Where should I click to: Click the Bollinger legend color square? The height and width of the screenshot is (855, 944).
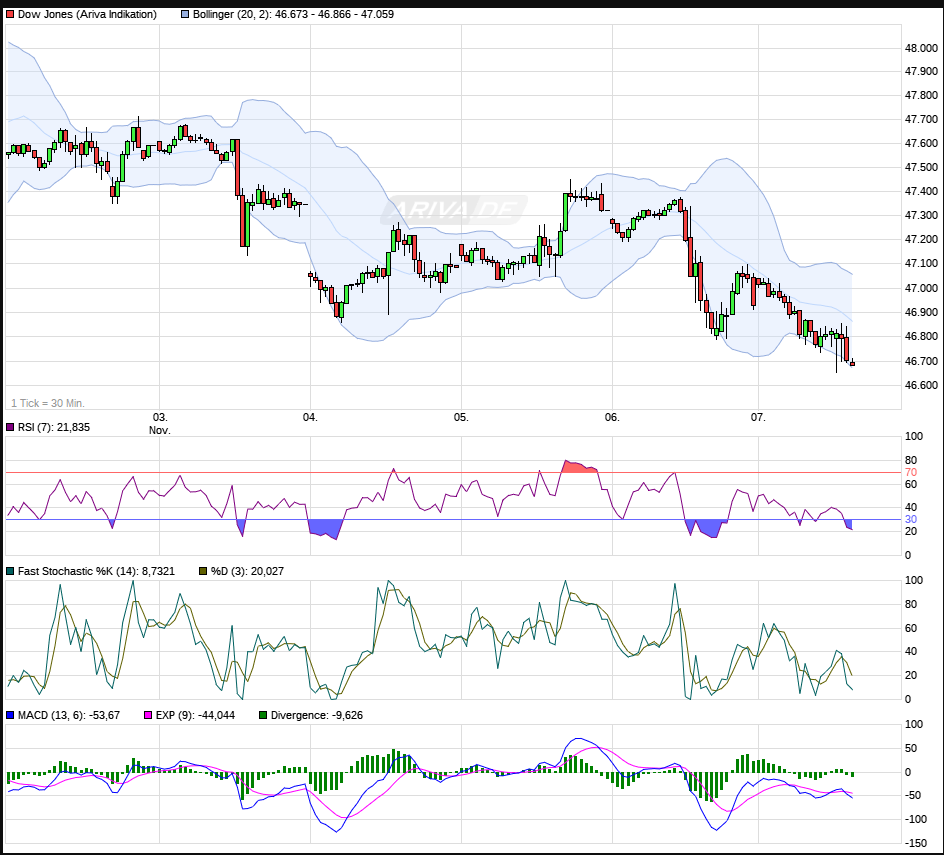click(185, 14)
